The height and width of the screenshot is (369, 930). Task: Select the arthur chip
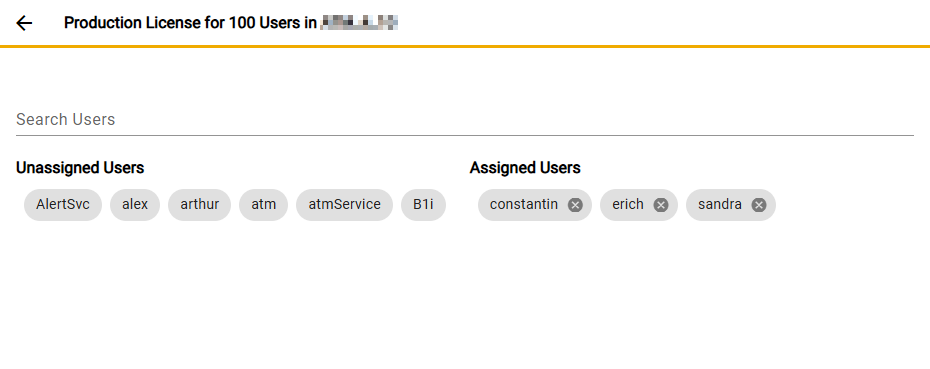coord(199,205)
